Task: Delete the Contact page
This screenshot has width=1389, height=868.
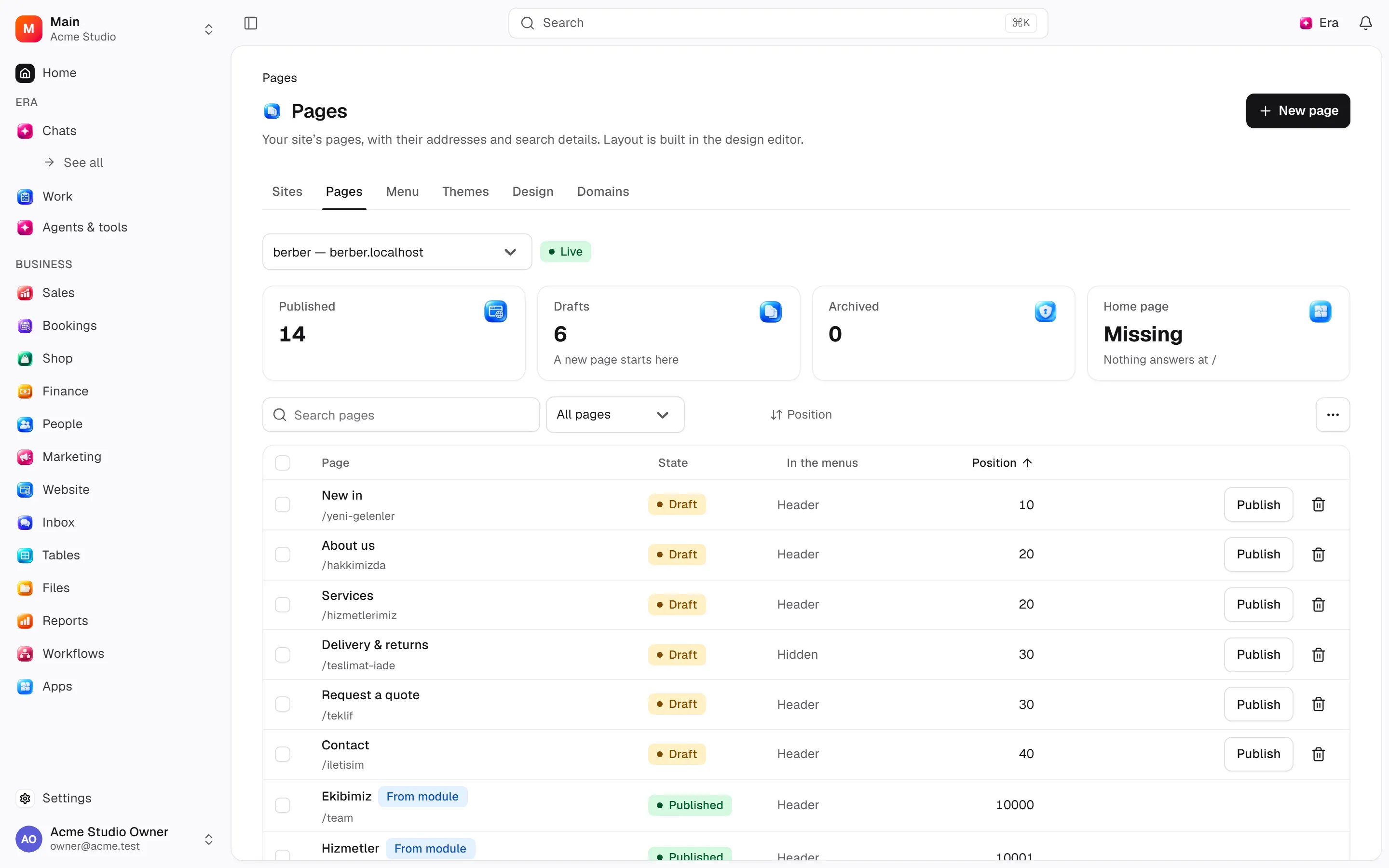Action: click(x=1318, y=754)
